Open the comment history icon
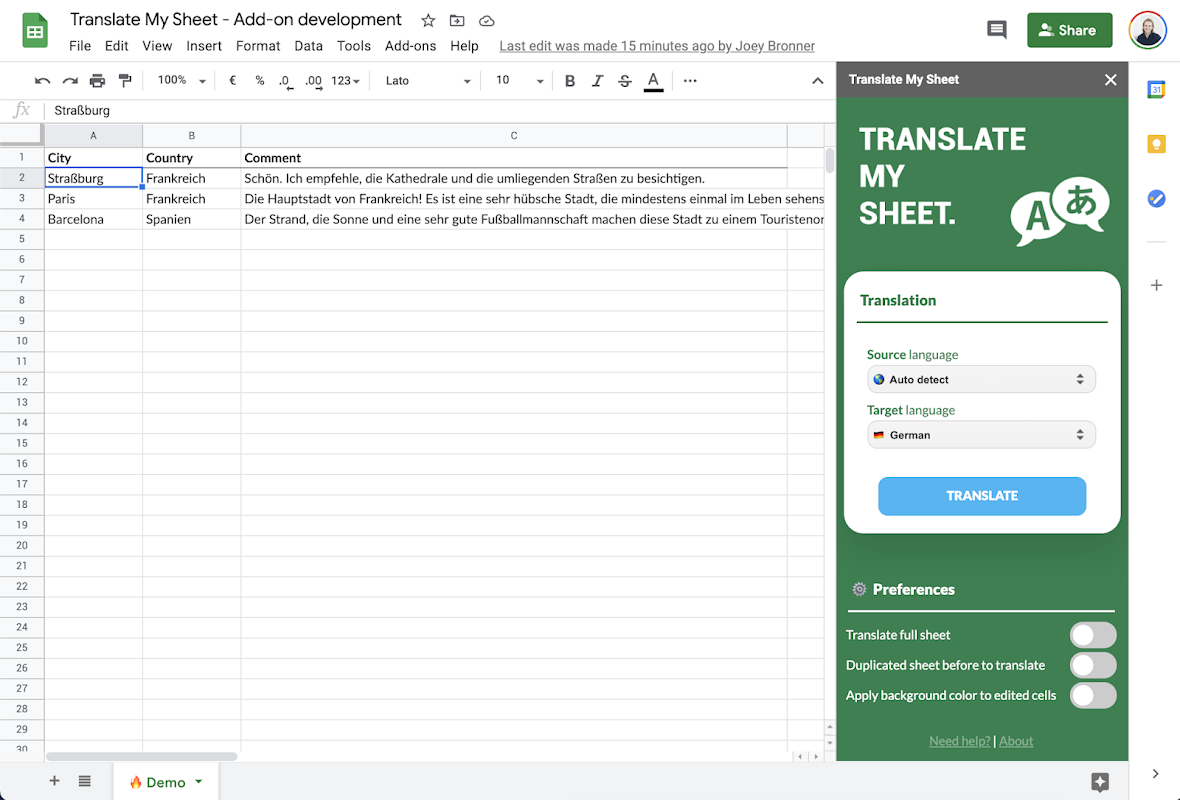Image resolution: width=1180 pixels, height=800 pixels. click(x=996, y=30)
